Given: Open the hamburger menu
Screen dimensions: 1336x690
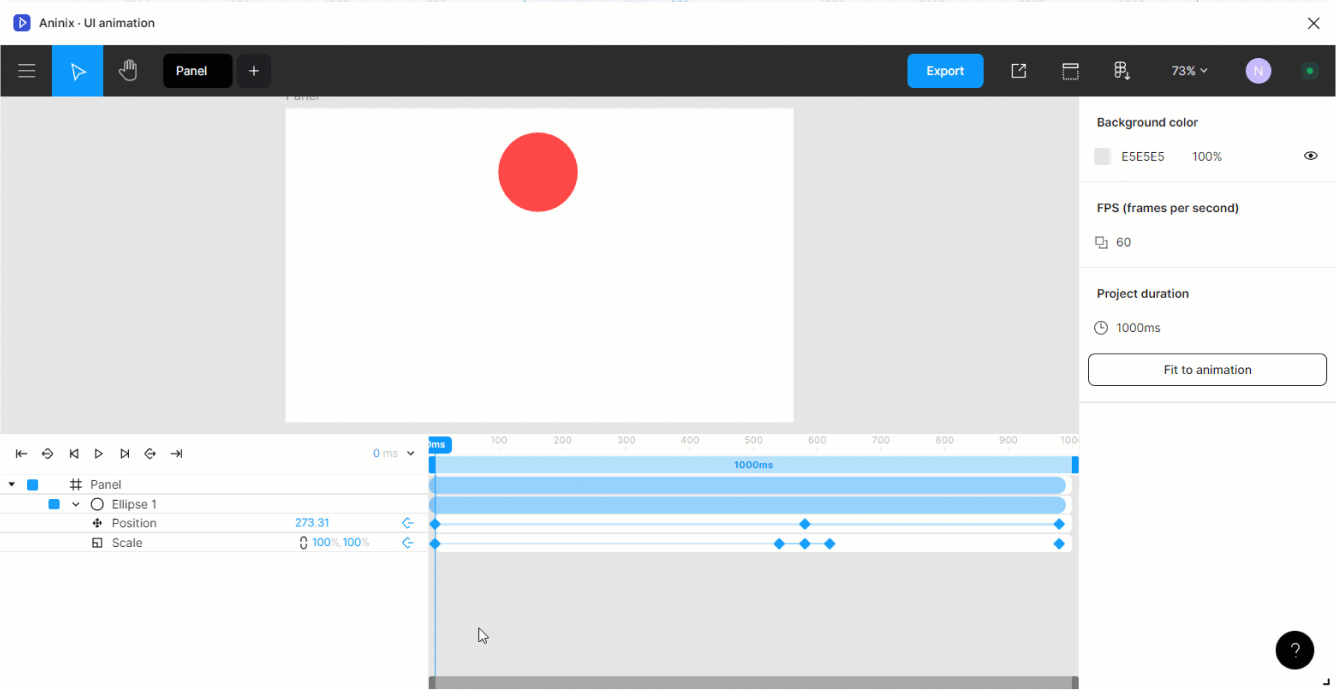Looking at the screenshot, I should pyautogui.click(x=26, y=70).
